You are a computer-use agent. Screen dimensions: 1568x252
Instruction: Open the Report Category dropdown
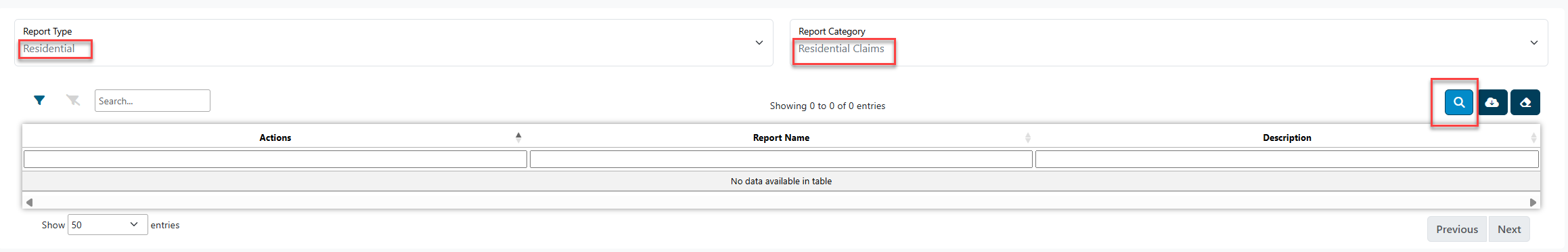[x=1169, y=43]
